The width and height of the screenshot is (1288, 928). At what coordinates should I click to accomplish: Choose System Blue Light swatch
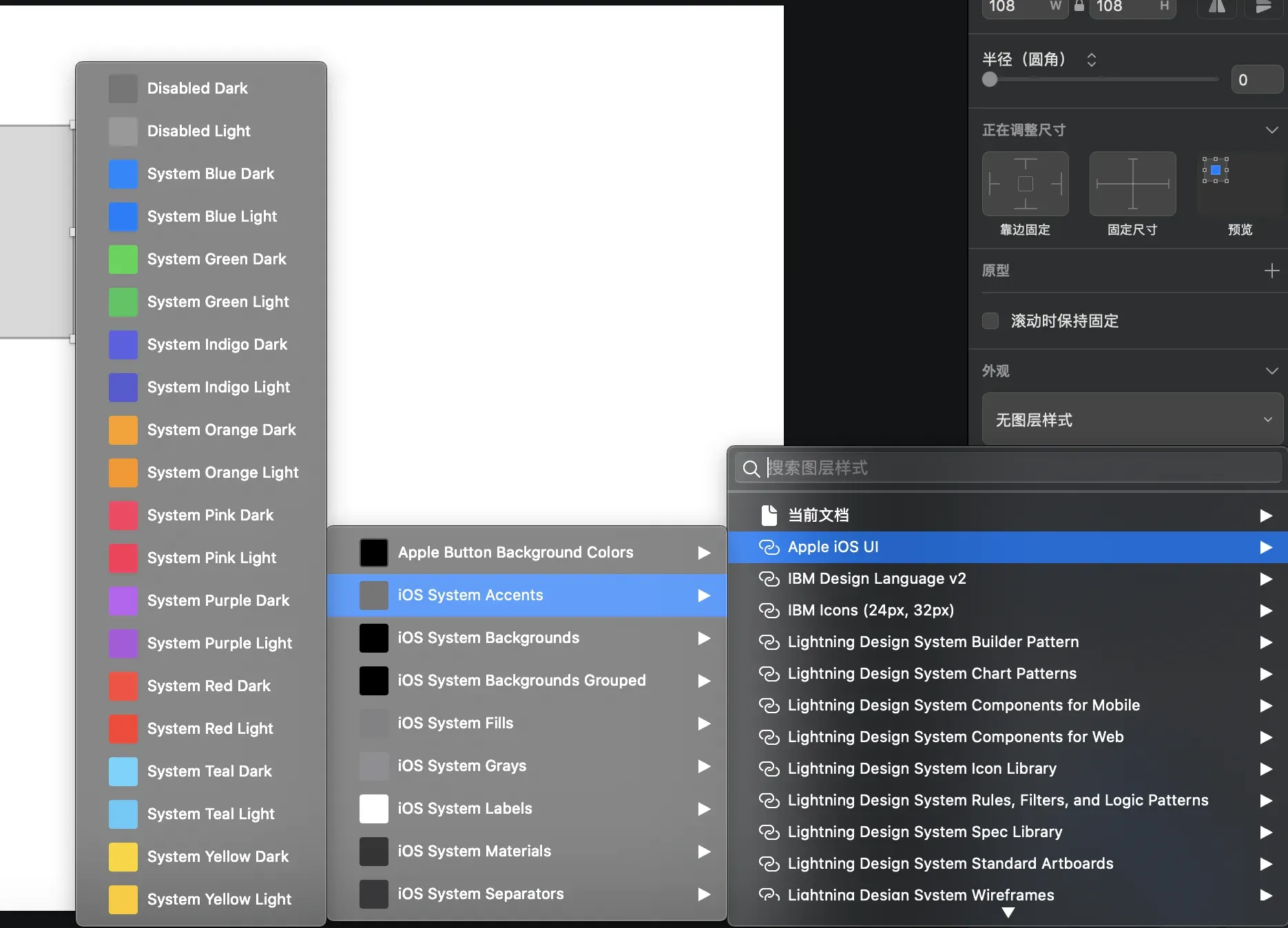123,217
